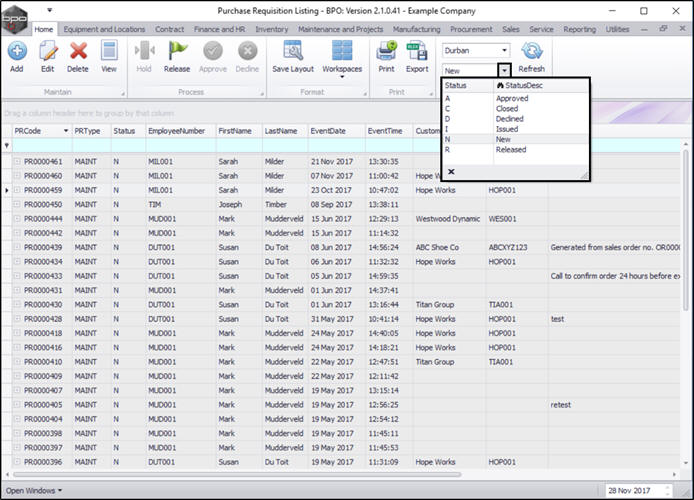Click the Release green flag icon

click(x=177, y=51)
